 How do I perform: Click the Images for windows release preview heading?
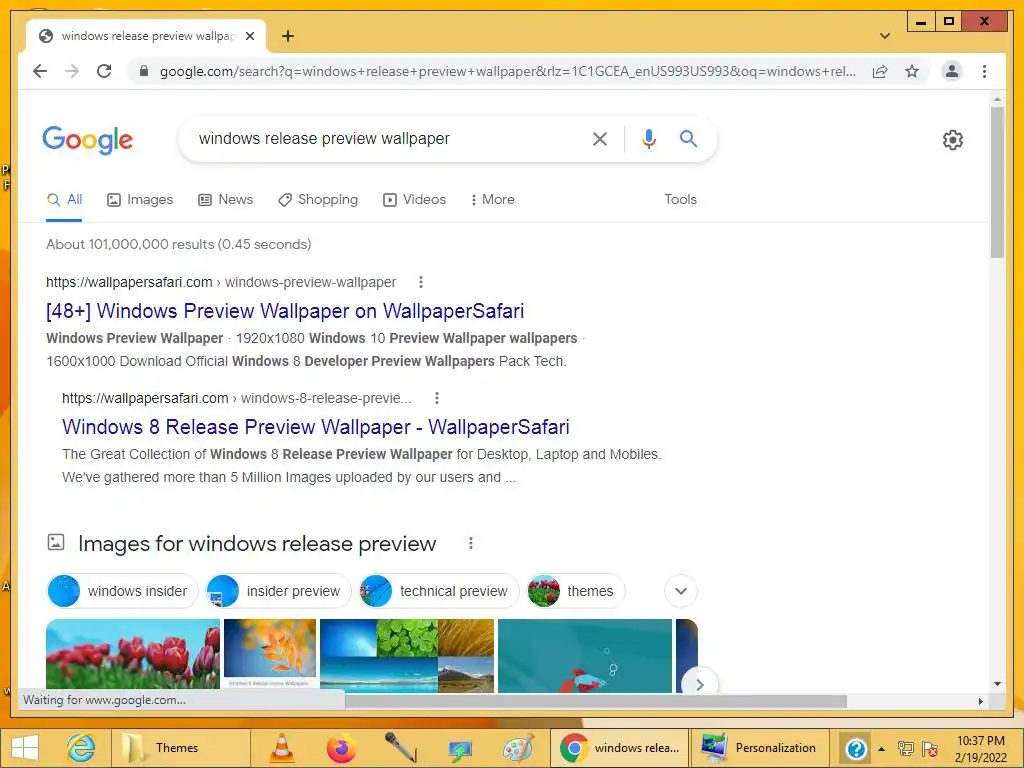[x=257, y=543]
